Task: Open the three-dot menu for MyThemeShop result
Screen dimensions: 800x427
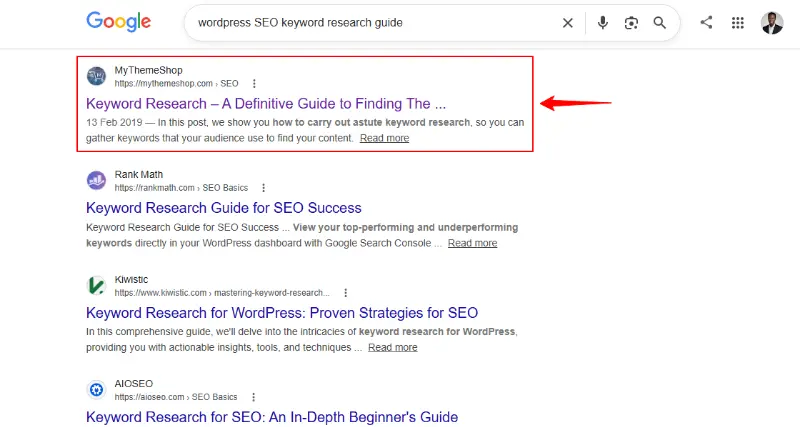Action: coord(254,84)
